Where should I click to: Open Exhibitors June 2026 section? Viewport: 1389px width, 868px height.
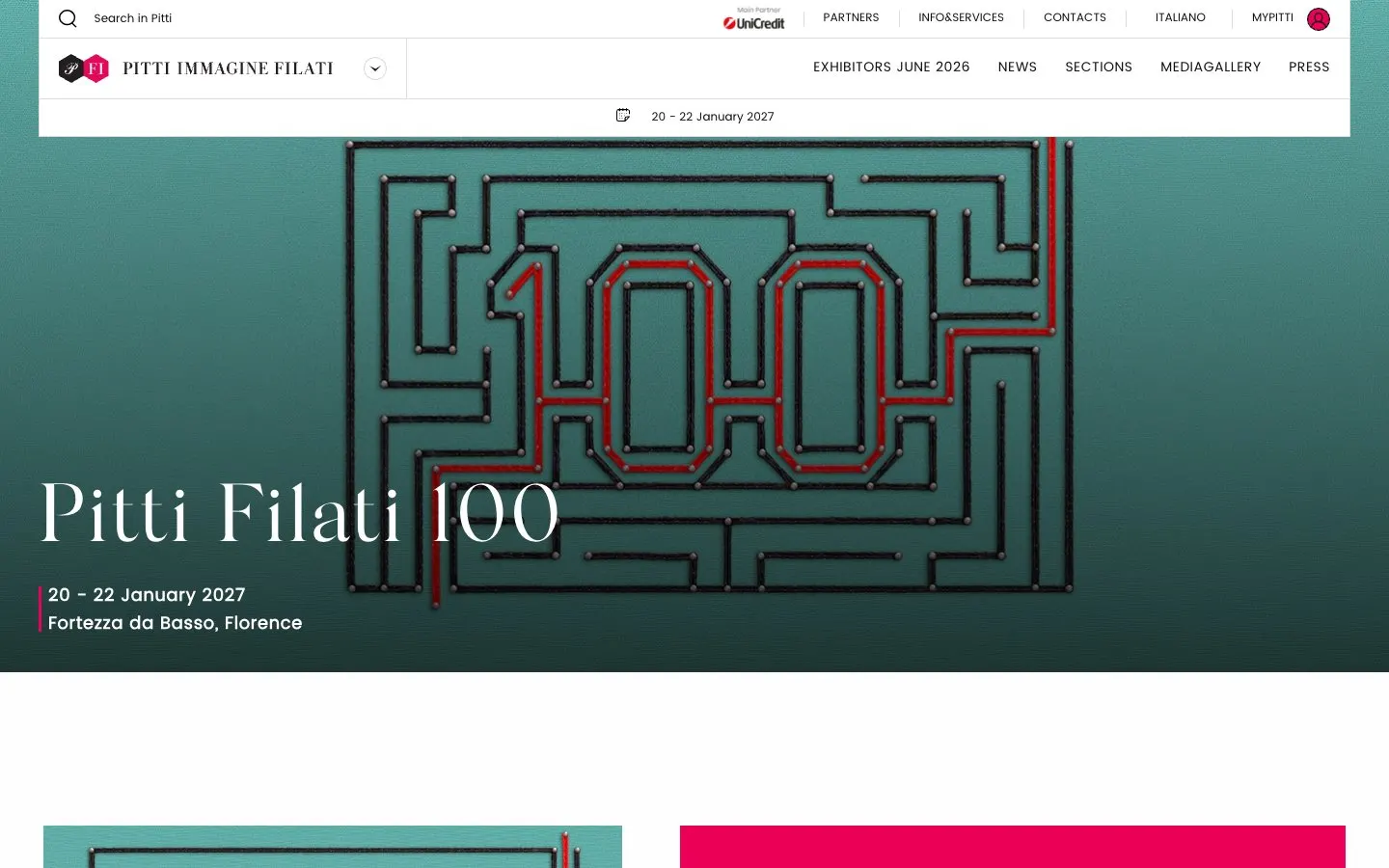point(891,67)
